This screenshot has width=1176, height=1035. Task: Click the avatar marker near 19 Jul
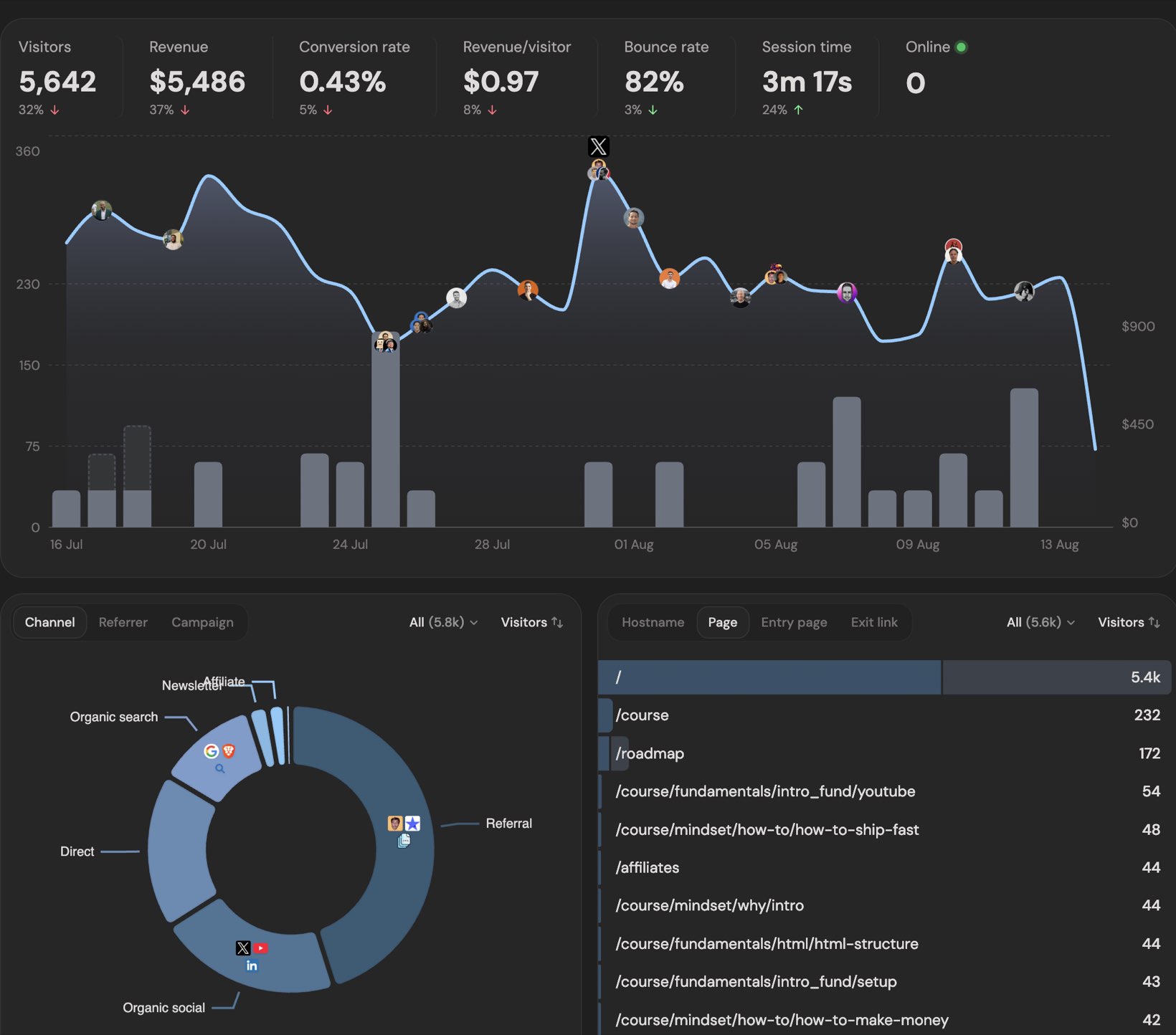coord(173,239)
